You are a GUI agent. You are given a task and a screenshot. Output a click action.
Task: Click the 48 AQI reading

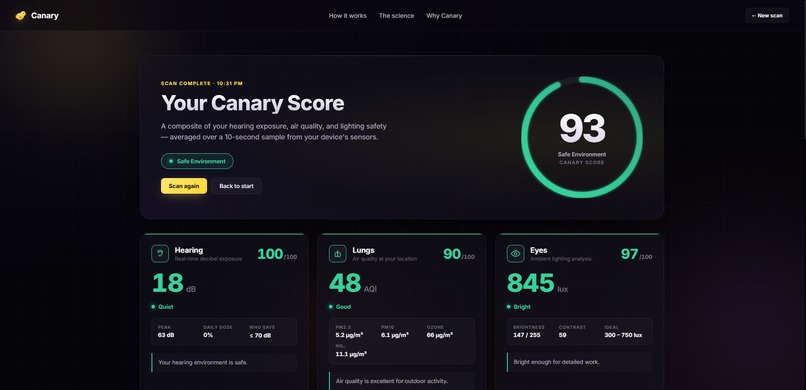(x=353, y=284)
